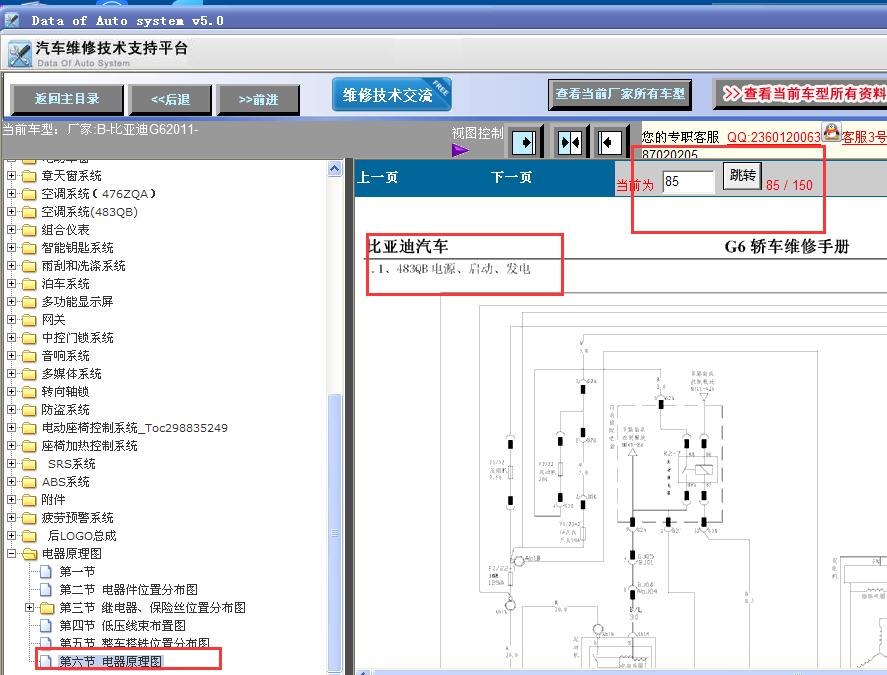Click the 跳转 jump button
Viewport: 887px width, 675px height.
pos(742,175)
